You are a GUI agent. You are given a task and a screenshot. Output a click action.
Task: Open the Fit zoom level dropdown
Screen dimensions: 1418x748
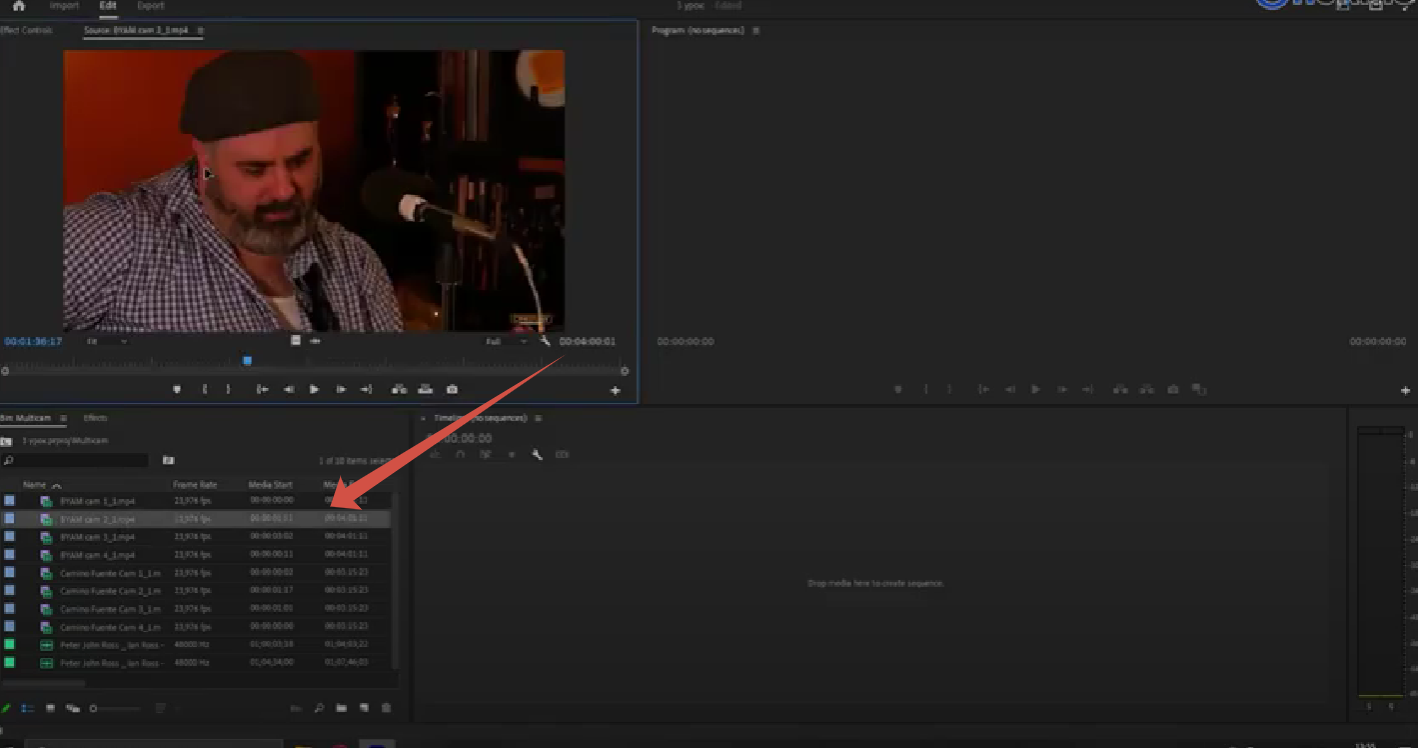coord(107,341)
